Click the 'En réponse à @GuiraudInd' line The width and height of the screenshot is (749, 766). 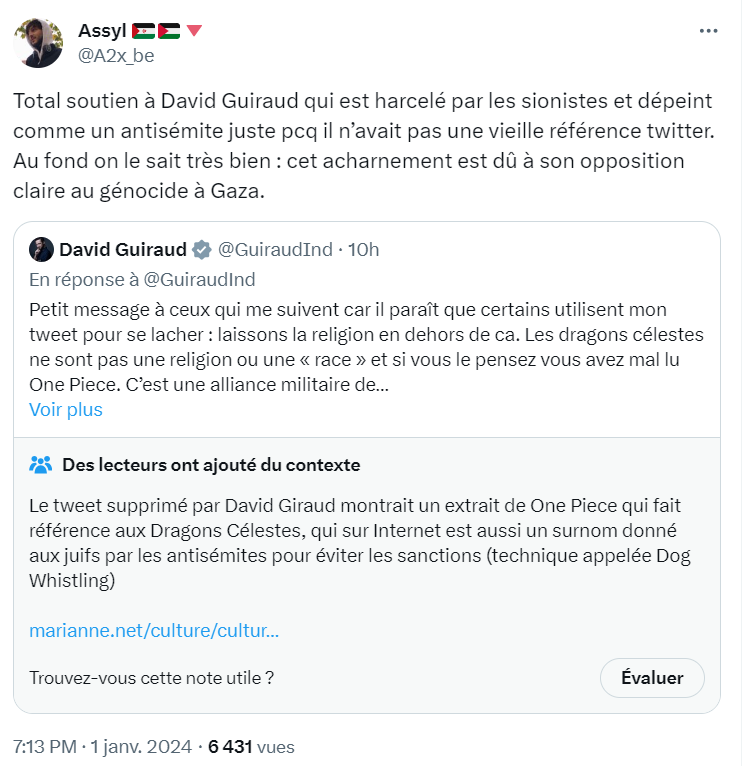(x=142, y=279)
